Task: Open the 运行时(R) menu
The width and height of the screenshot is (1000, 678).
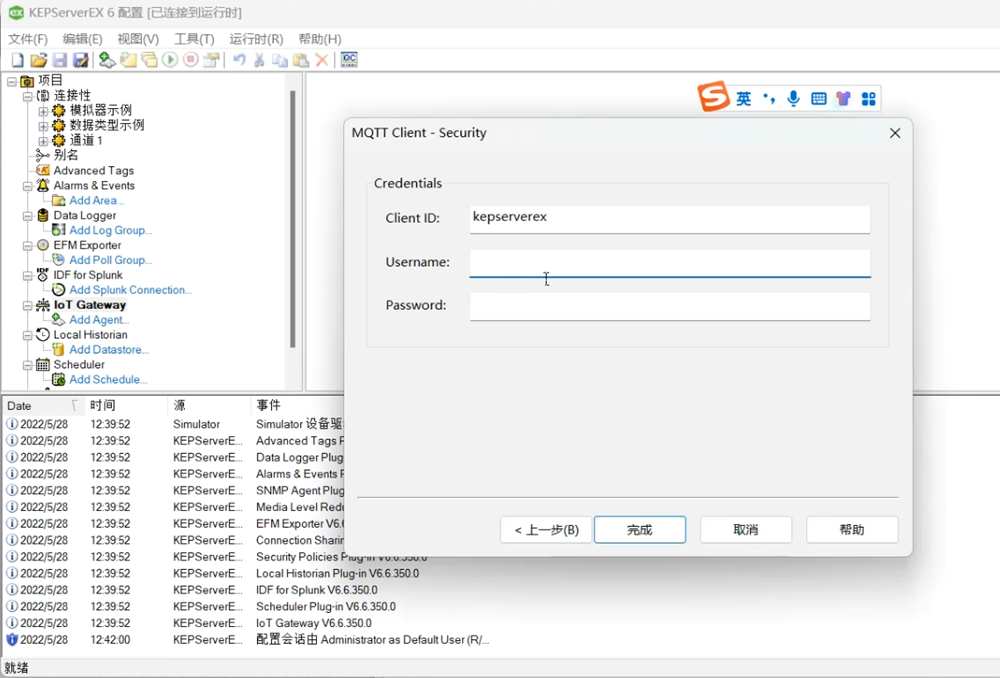Action: coord(256,39)
